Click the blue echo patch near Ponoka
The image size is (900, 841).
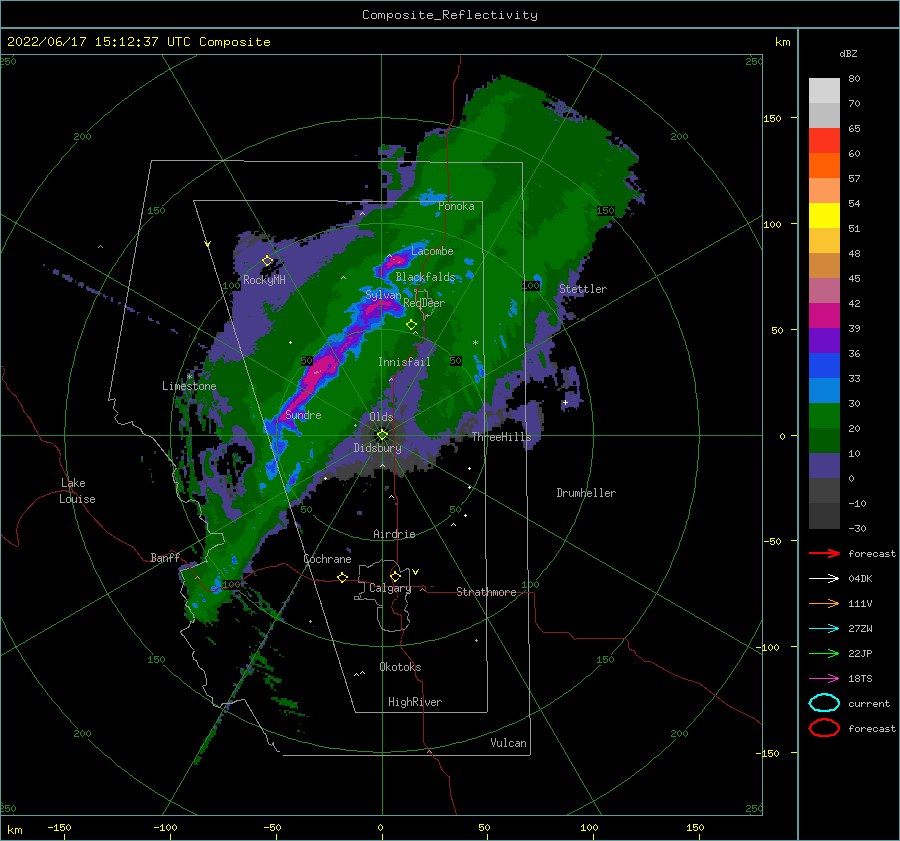[432, 197]
